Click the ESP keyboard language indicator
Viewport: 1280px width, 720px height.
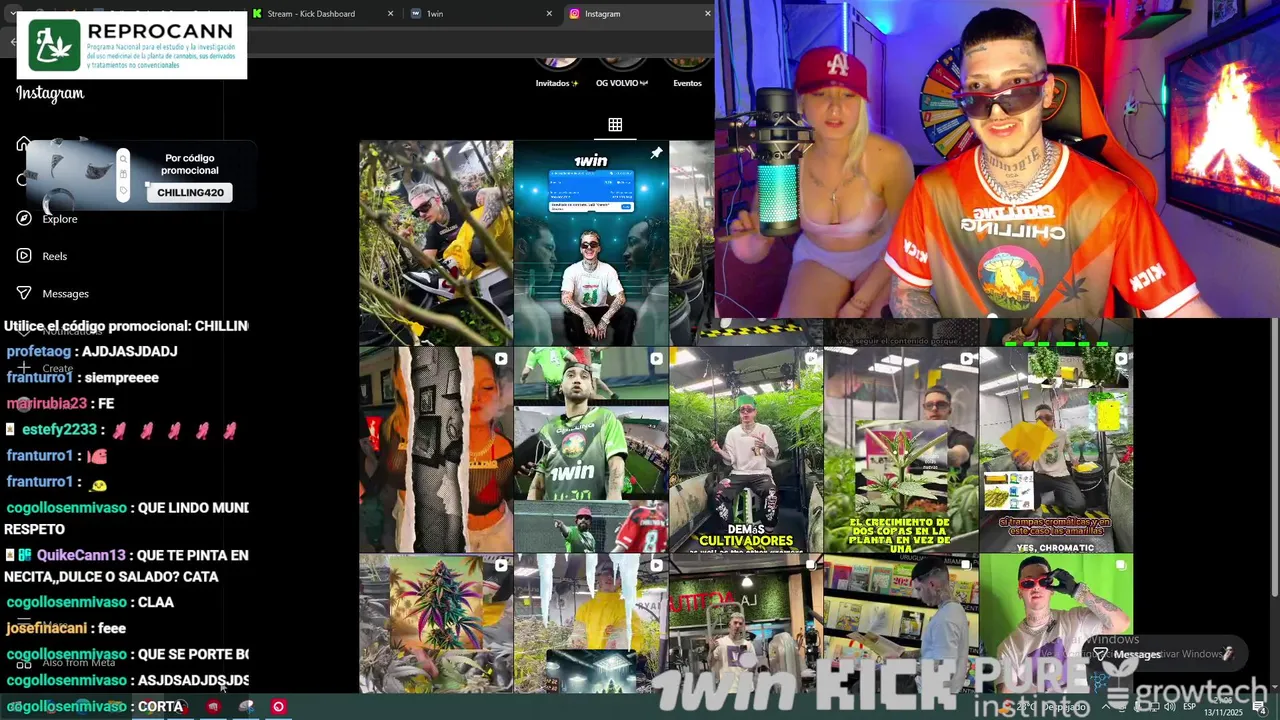point(1189,707)
